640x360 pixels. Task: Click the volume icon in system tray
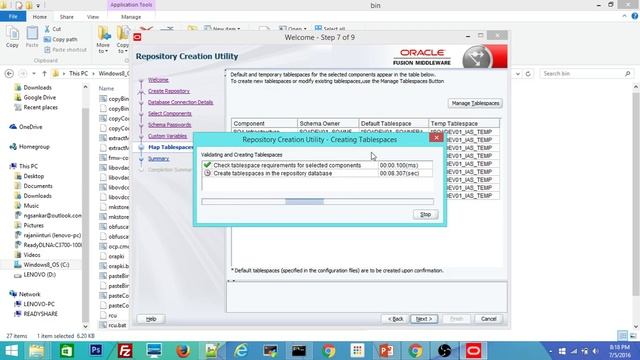coord(595,351)
